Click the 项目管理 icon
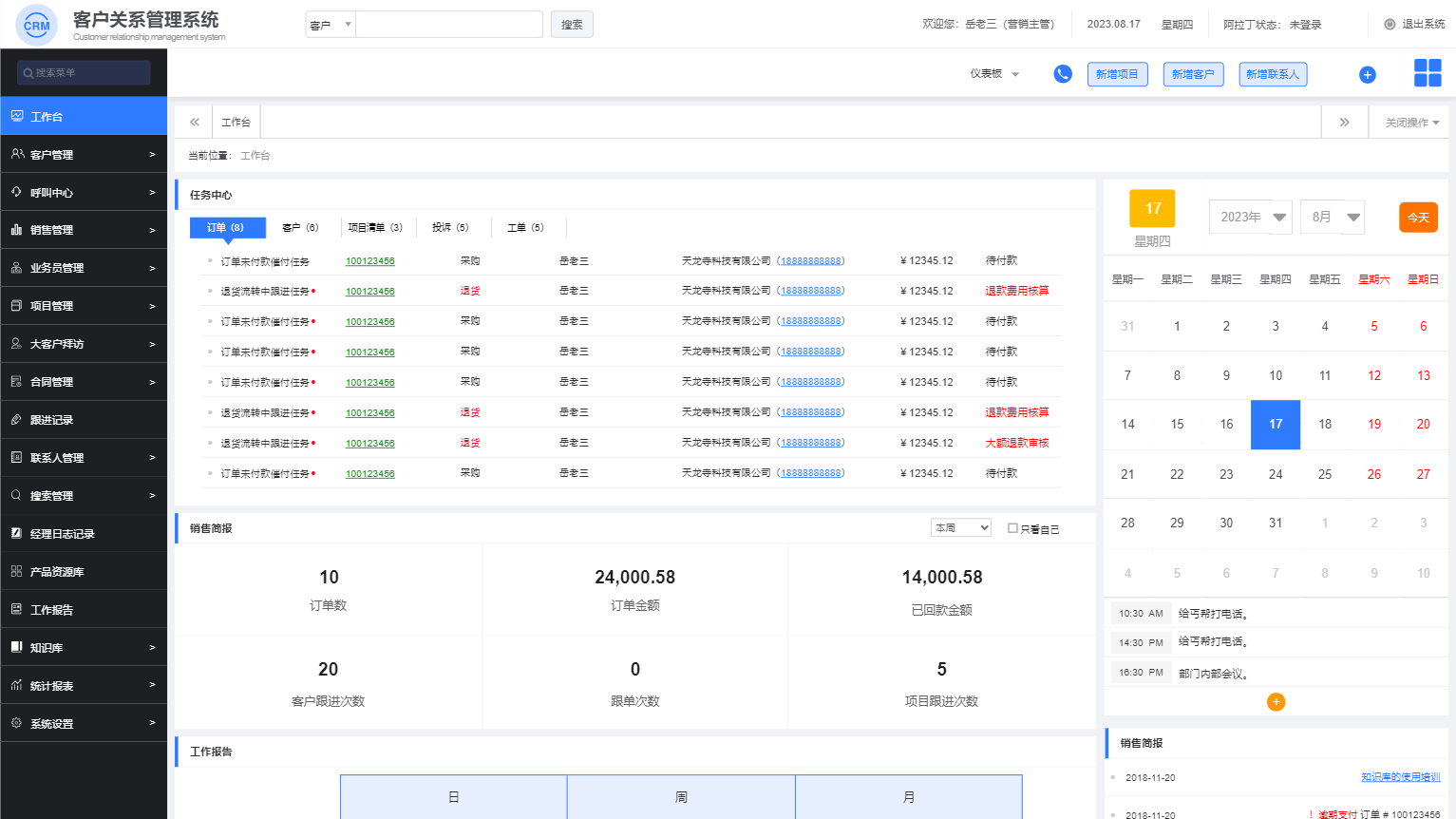Viewport: 1456px width, 819px height. (17, 306)
